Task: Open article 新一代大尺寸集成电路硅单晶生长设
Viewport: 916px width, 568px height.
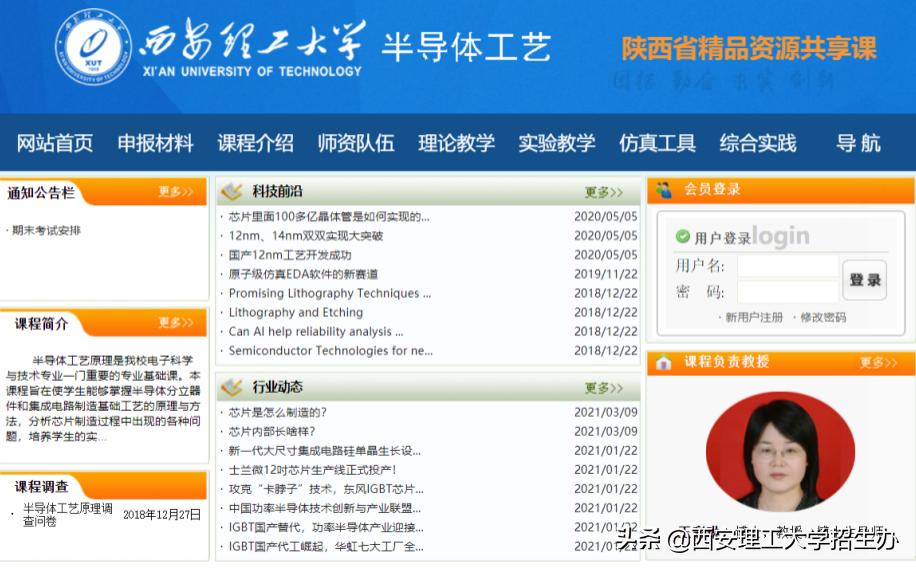Action: pos(324,451)
